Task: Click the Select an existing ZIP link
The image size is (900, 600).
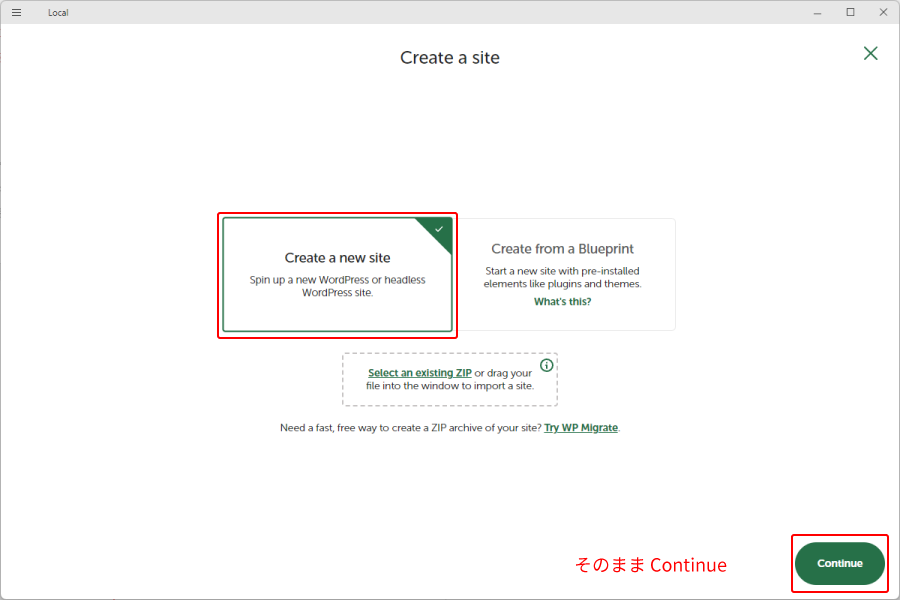Action: pyautogui.click(x=419, y=373)
